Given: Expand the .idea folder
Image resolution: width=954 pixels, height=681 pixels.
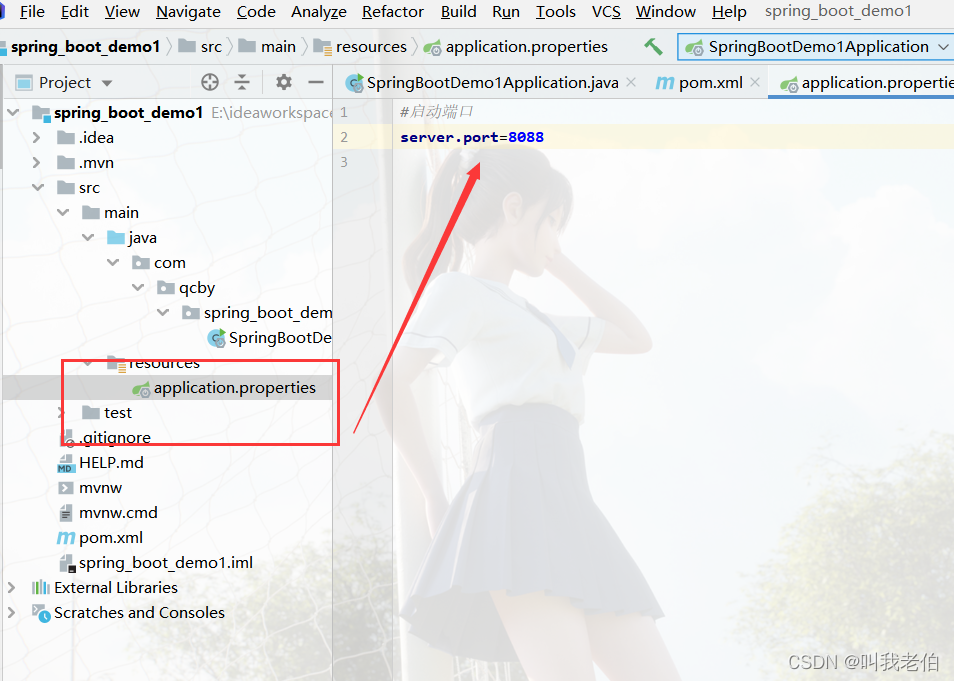Looking at the screenshot, I should tap(37, 138).
